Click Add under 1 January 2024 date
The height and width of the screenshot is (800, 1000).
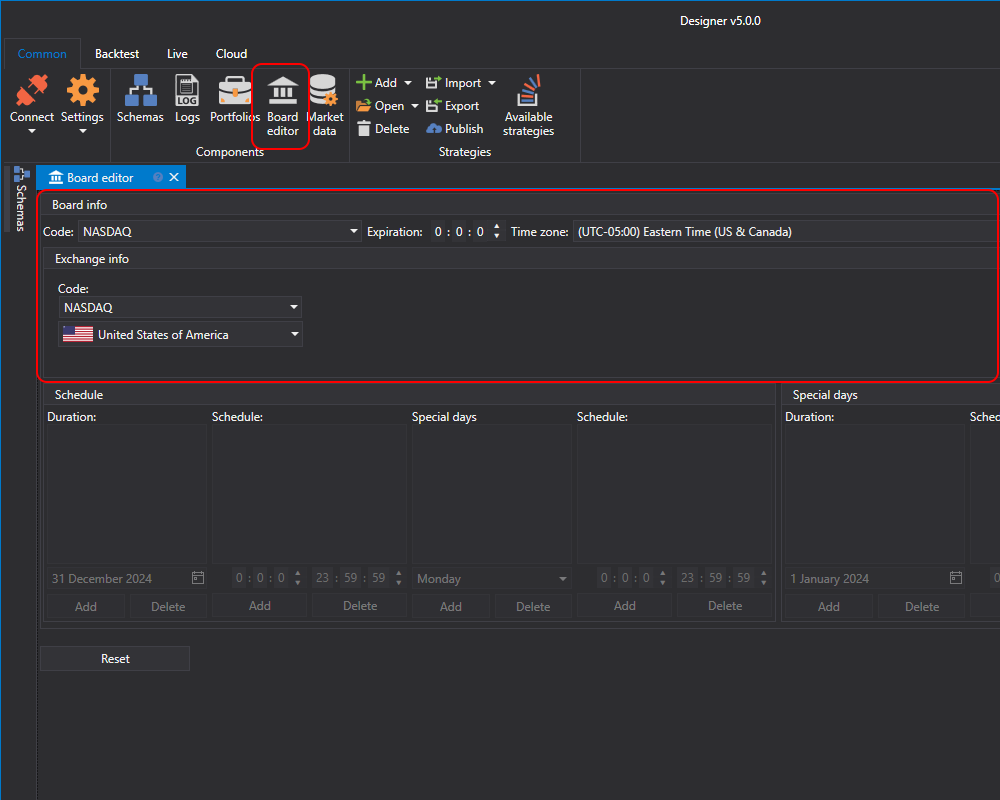(x=828, y=607)
